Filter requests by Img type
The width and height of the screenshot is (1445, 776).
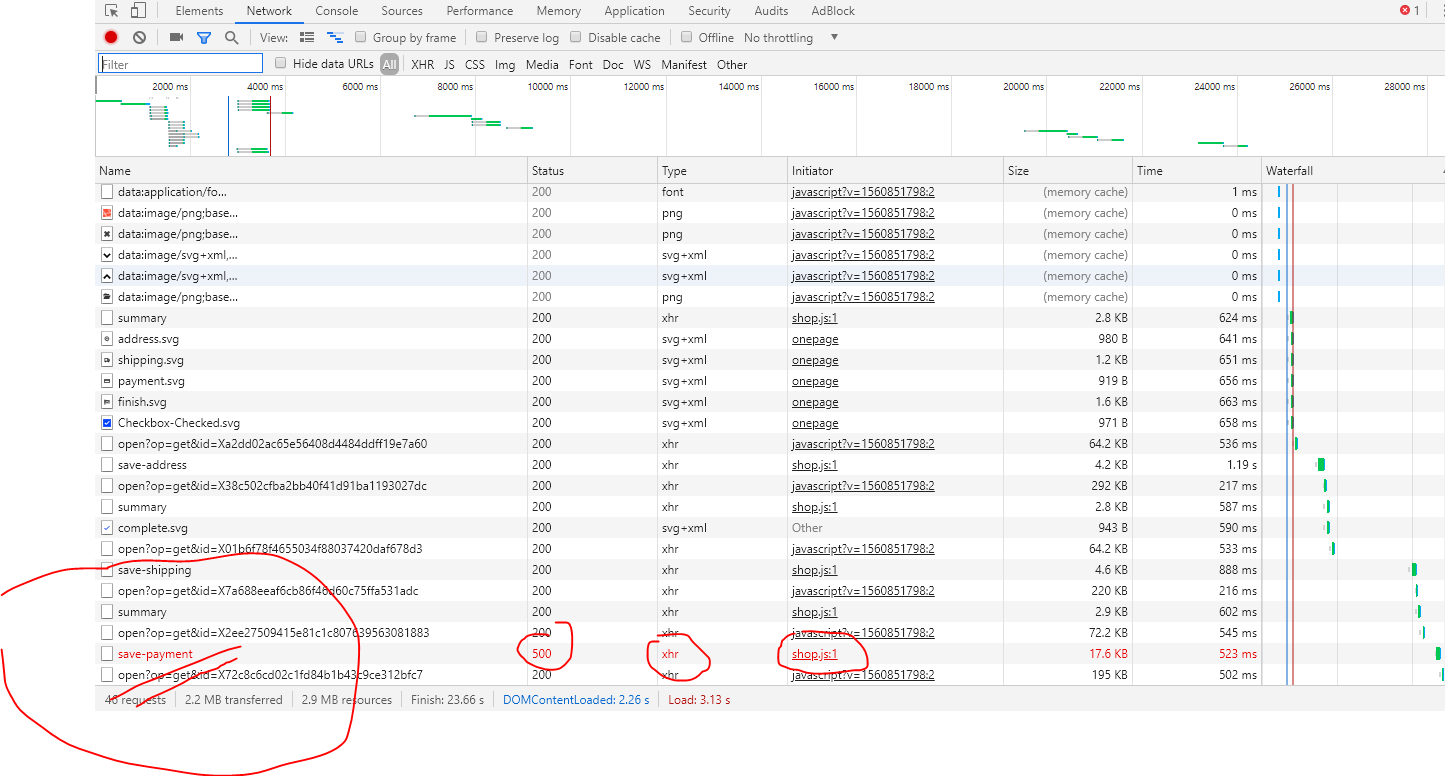pyautogui.click(x=505, y=64)
